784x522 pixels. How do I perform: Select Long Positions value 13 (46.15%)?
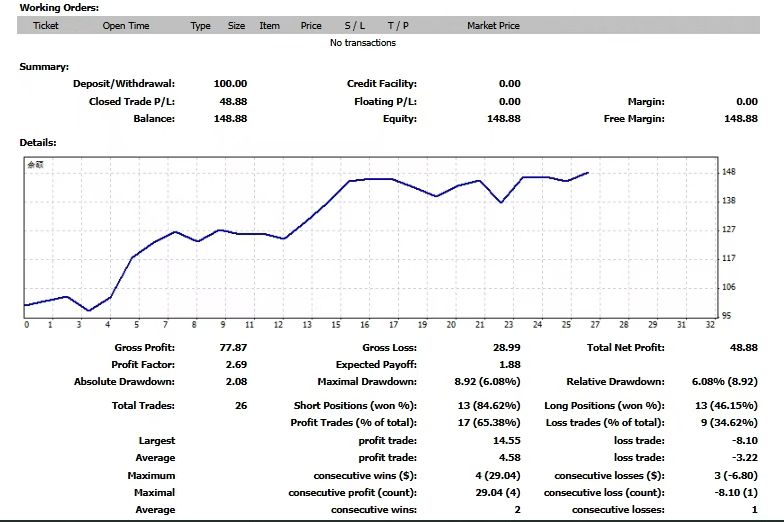coord(726,406)
